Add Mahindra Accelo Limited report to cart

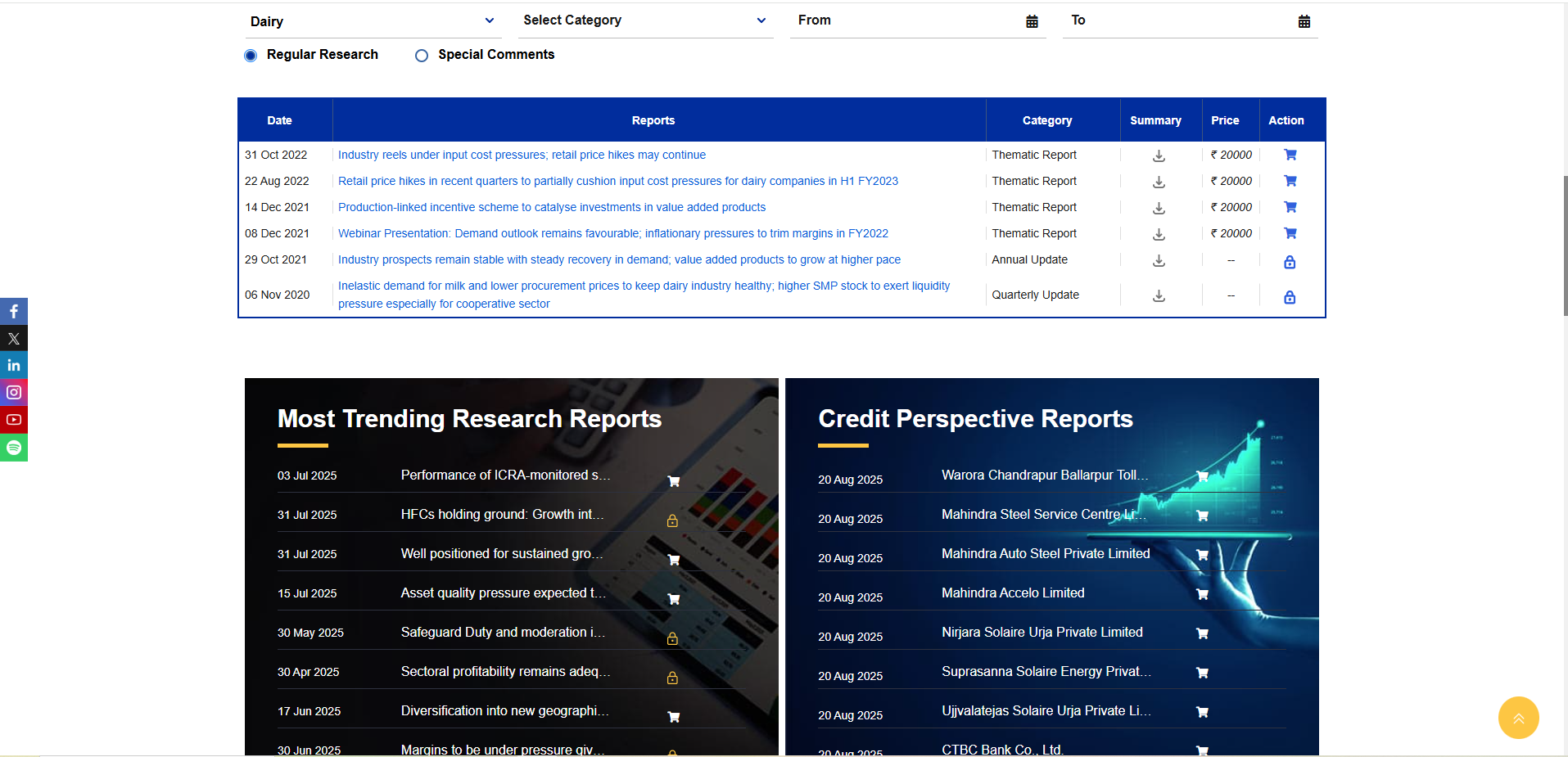[x=1202, y=594]
